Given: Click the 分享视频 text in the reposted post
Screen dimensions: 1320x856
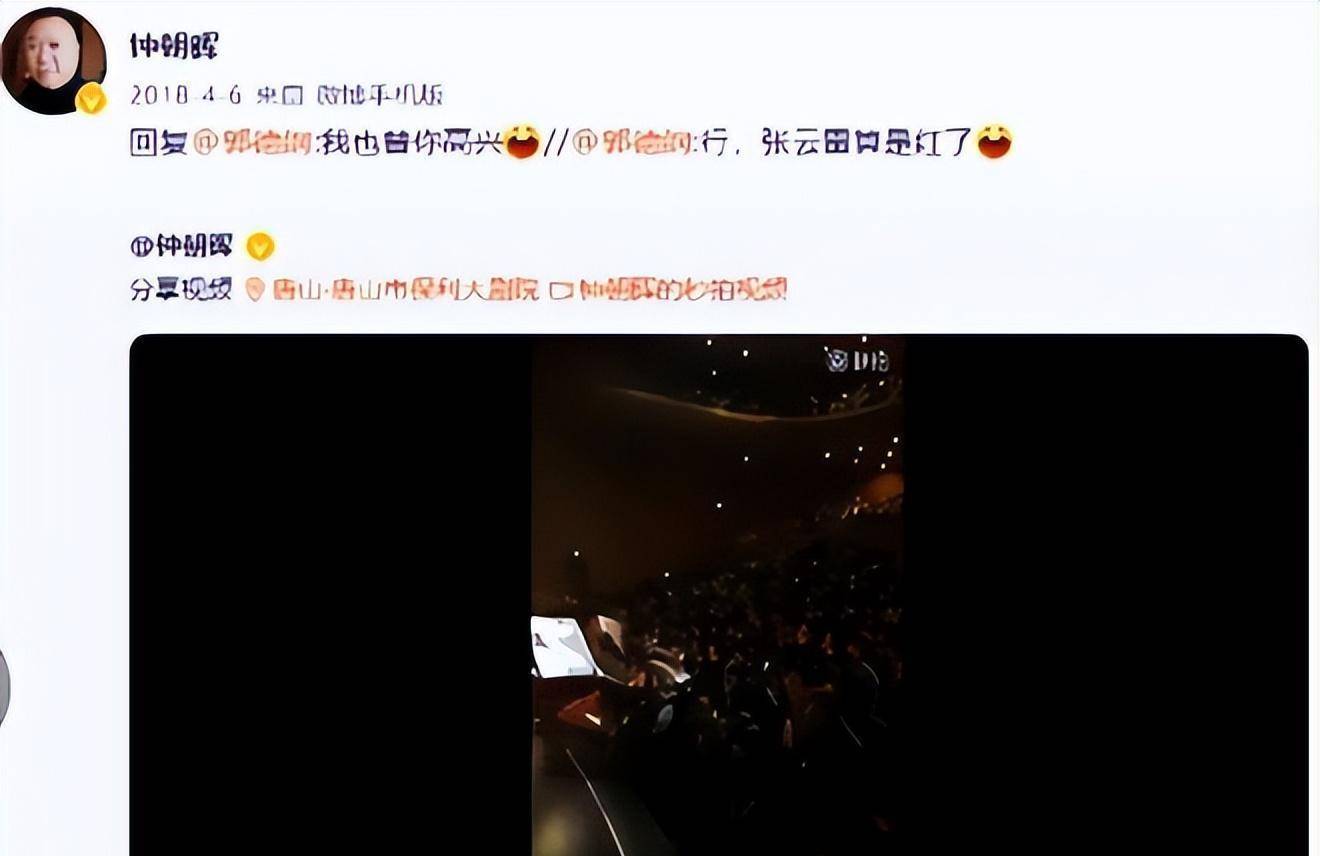Looking at the screenshot, I should pyautogui.click(x=181, y=290).
